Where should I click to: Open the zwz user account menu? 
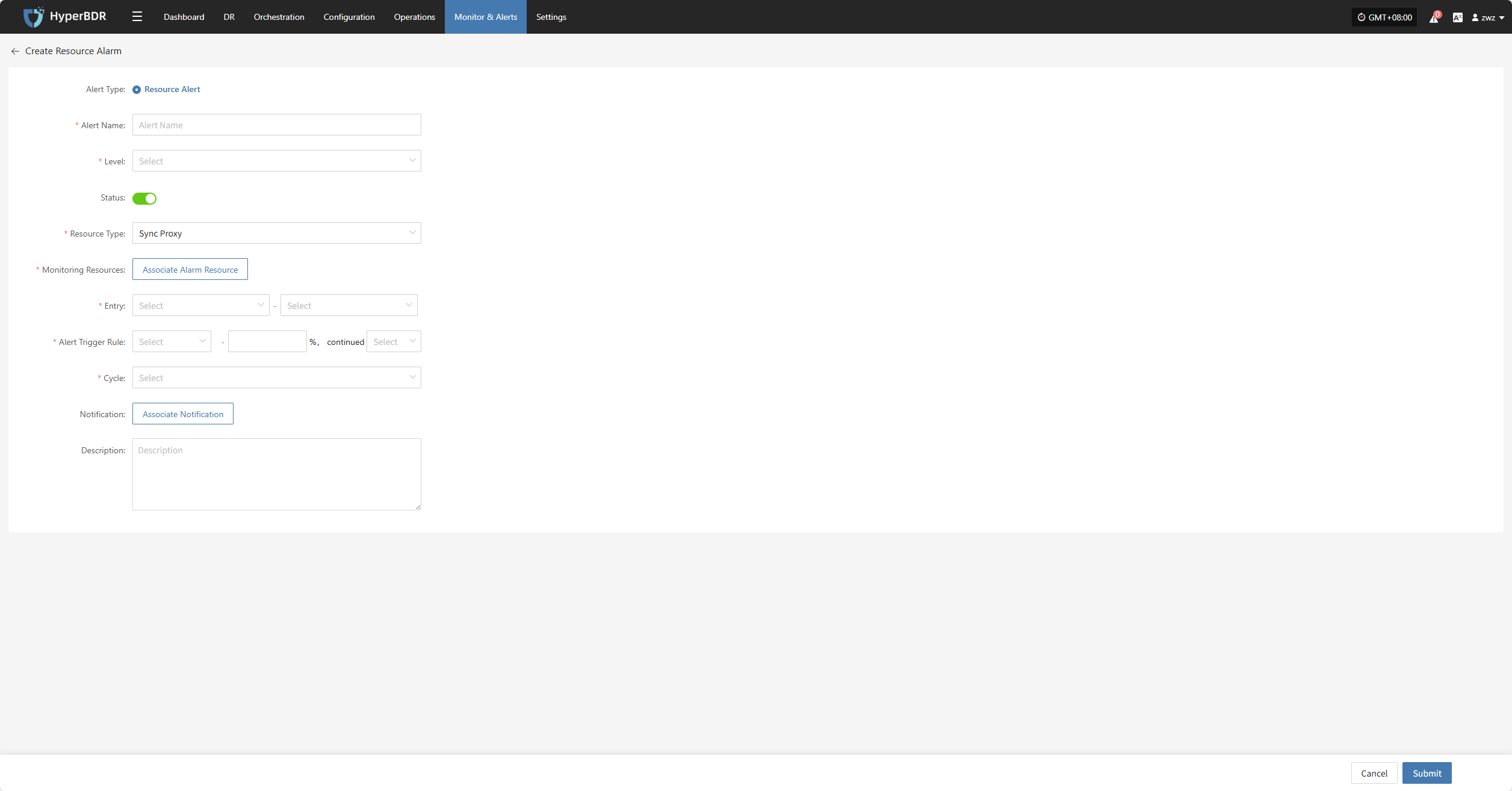point(1488,17)
